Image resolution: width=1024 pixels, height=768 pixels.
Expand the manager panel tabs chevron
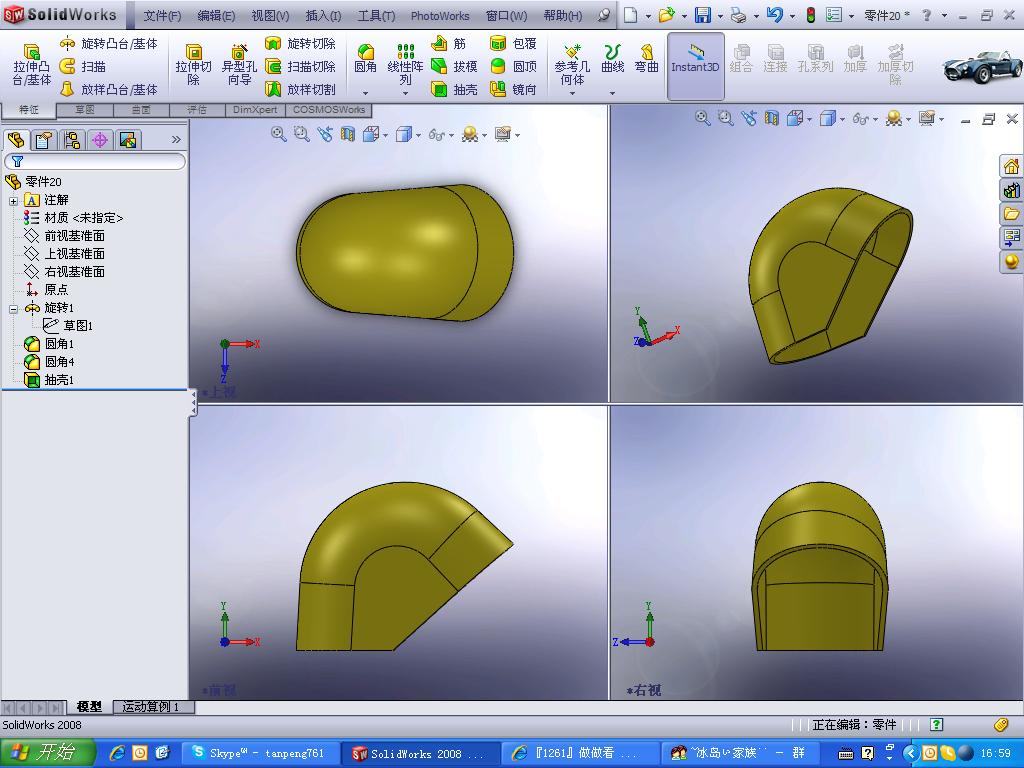pos(176,139)
